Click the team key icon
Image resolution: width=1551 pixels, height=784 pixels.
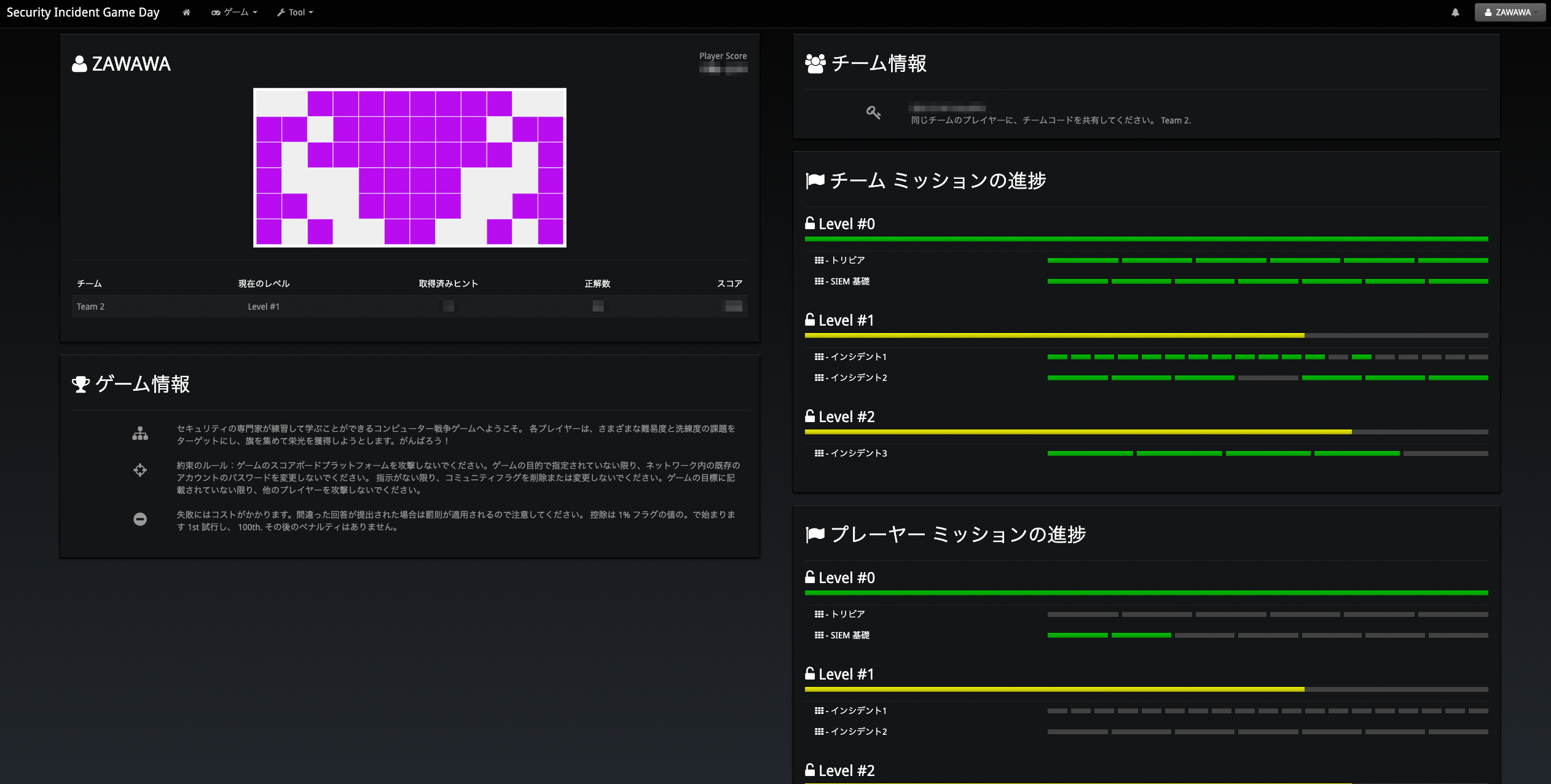[873, 112]
